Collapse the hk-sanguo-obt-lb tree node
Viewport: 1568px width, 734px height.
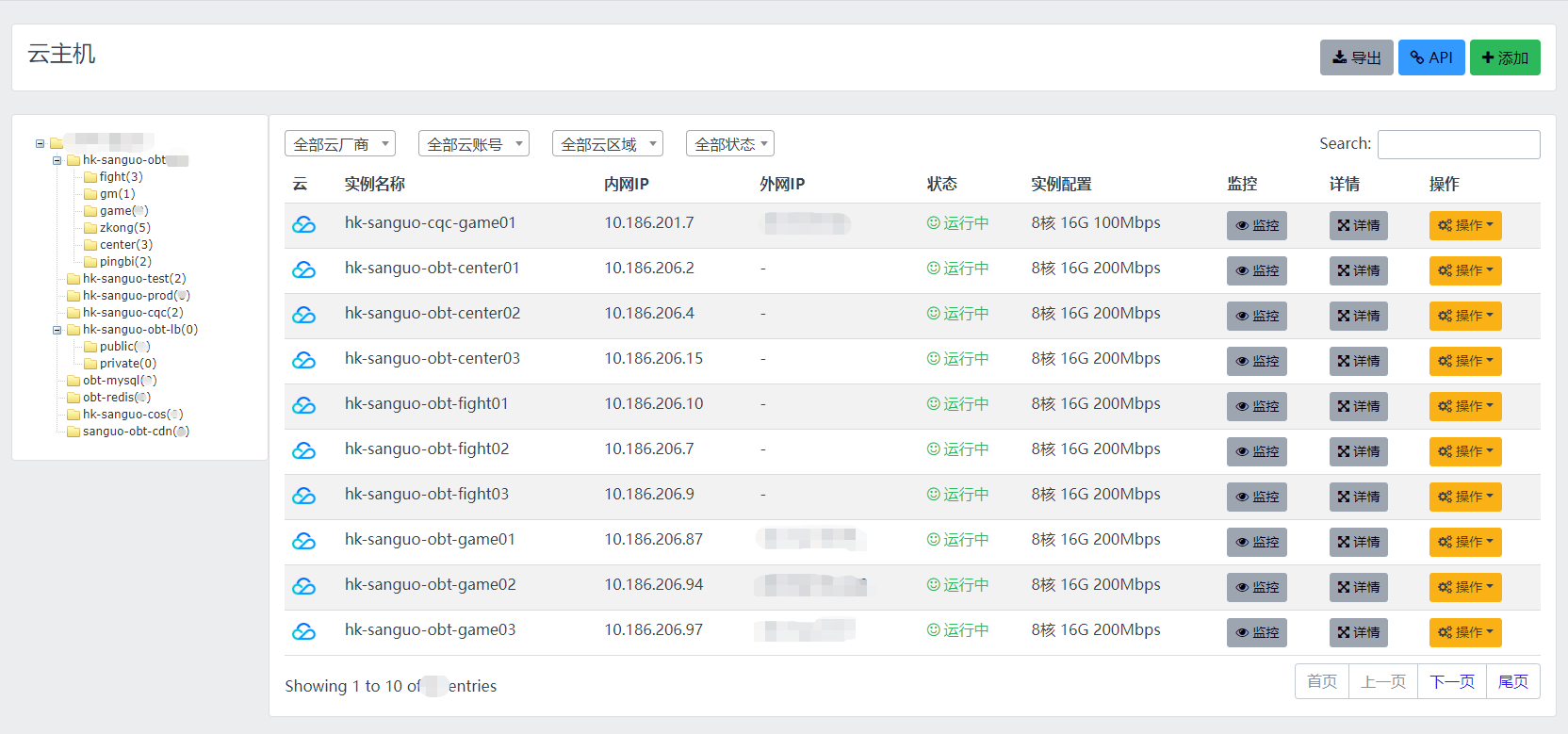click(x=57, y=330)
